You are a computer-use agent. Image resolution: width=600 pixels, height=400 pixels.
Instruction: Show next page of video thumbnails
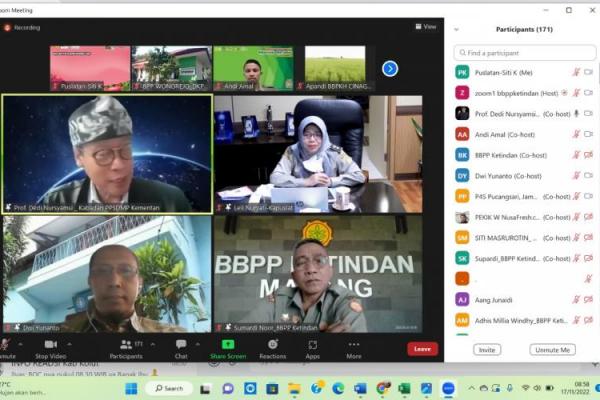[x=390, y=69]
